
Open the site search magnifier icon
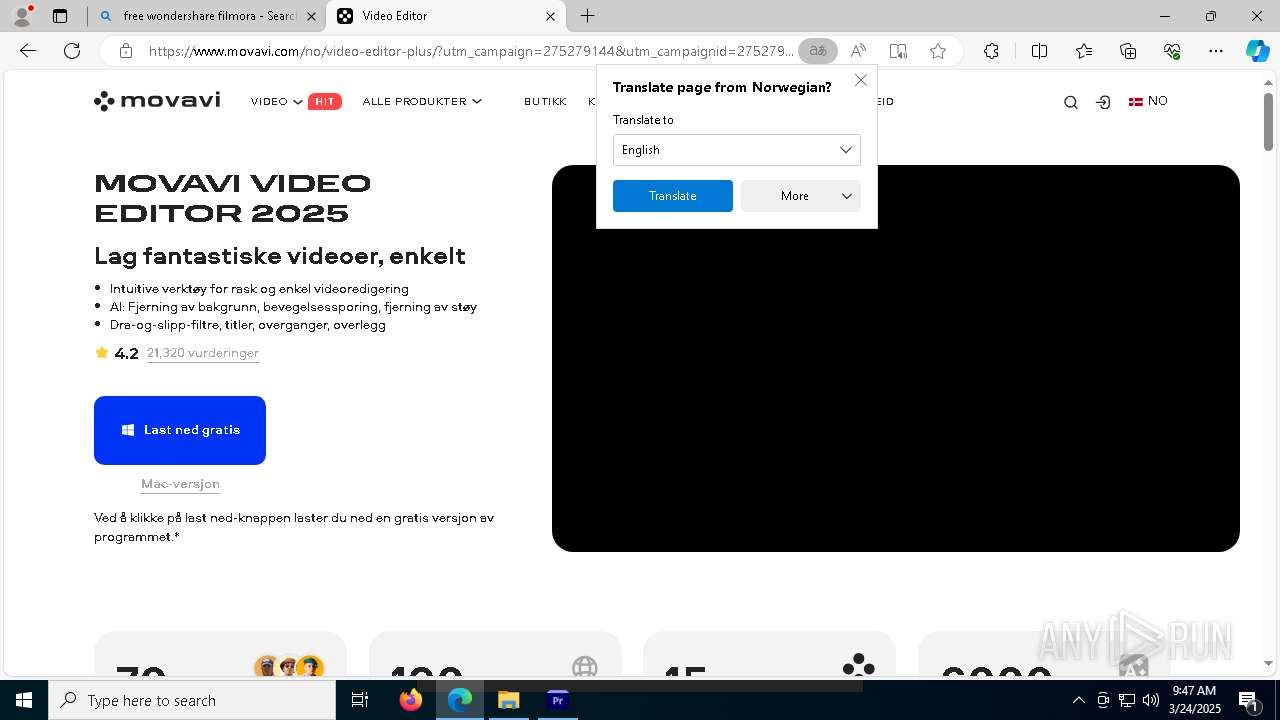(1071, 102)
